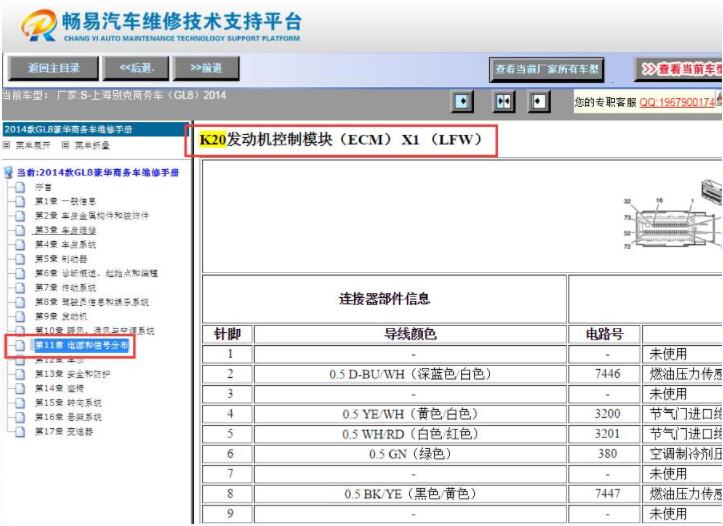Viewport: 723px width, 526px height.
Task: Click the cell 0.5 D-BU/WH (深蓝色/白色)
Action: (x=410, y=374)
